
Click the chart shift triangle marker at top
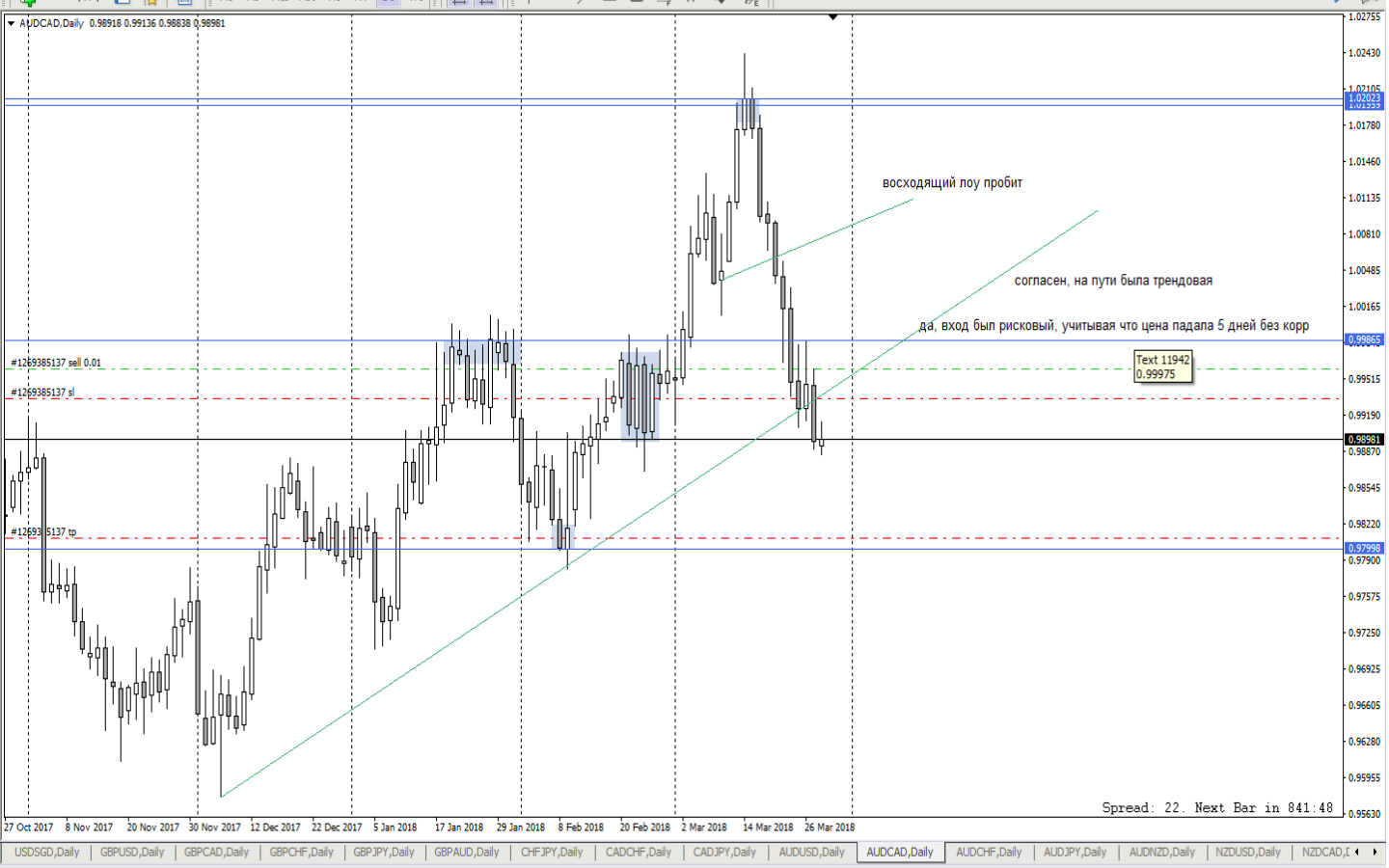coord(833,17)
